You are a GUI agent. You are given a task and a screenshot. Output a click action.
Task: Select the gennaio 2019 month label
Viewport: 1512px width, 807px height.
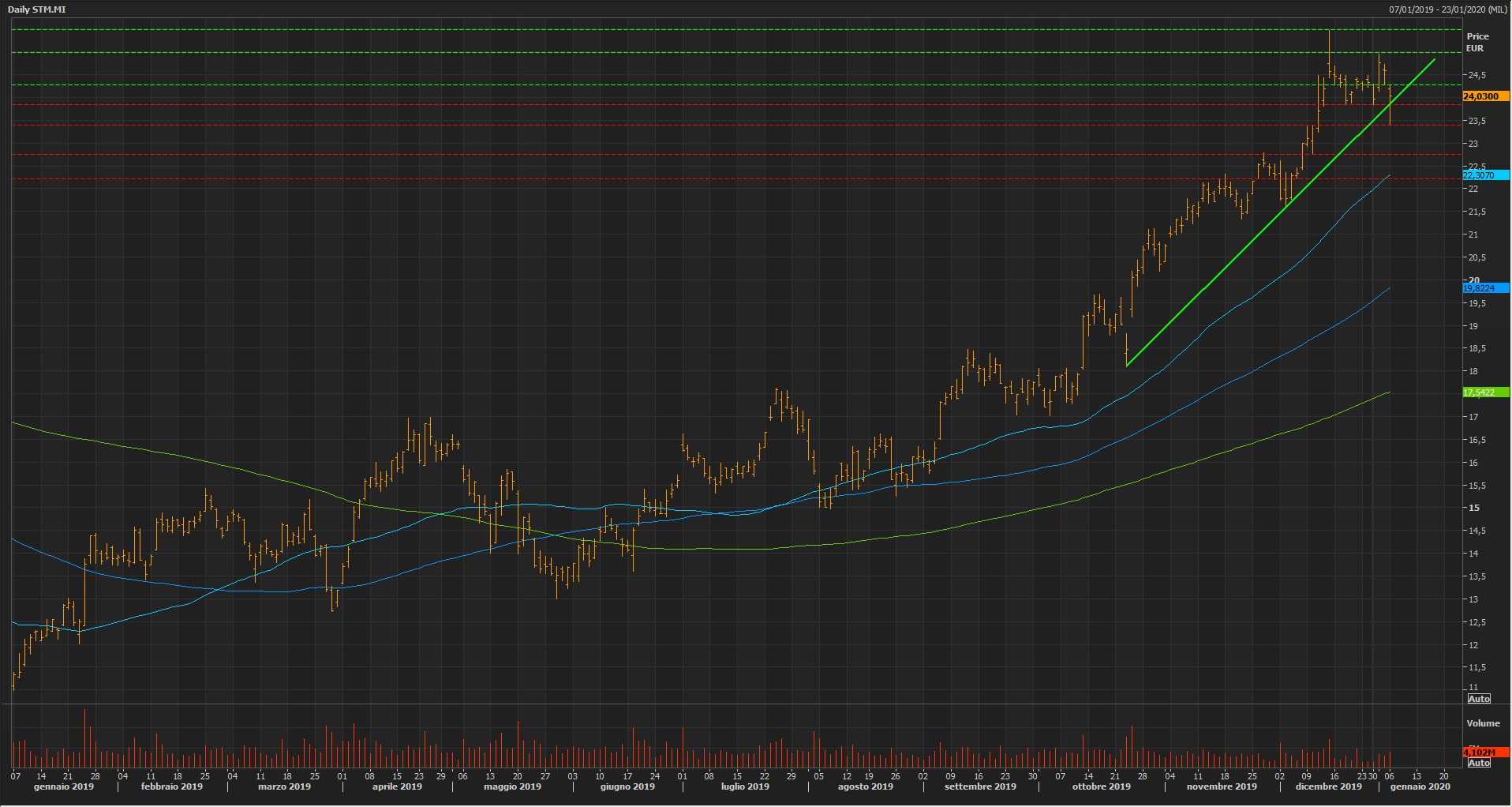click(64, 786)
